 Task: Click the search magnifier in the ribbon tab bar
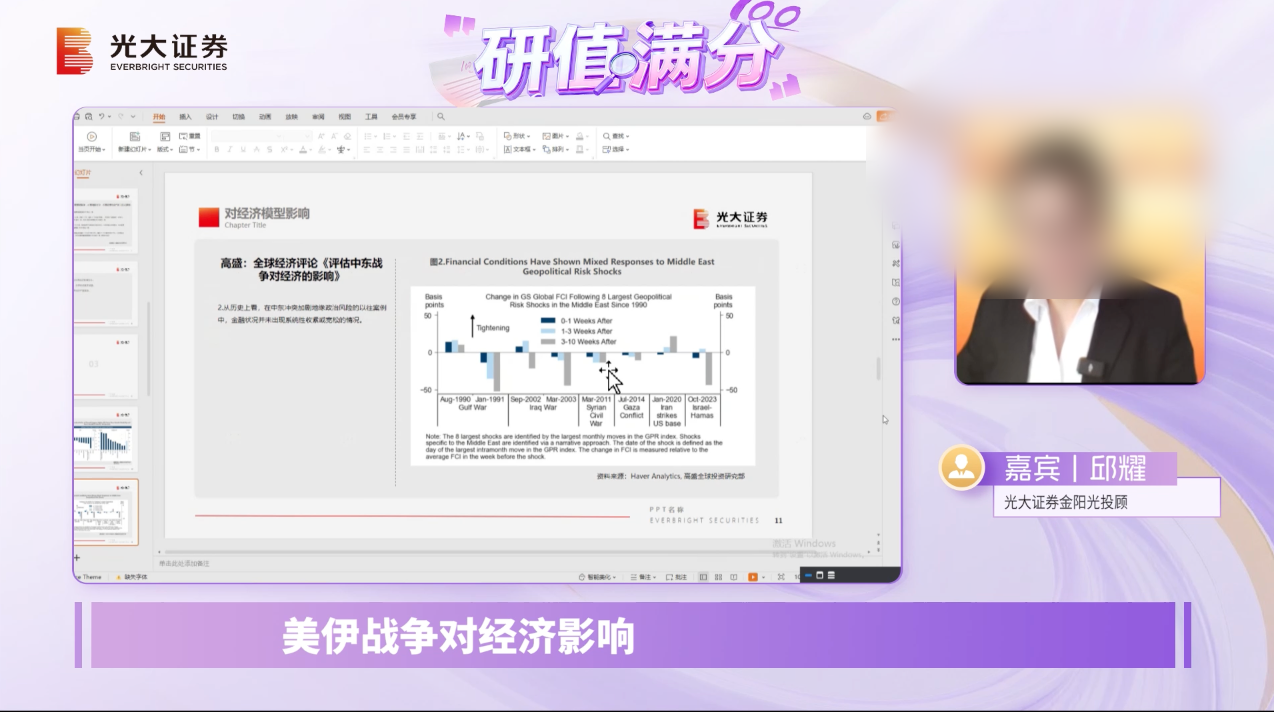(x=441, y=116)
